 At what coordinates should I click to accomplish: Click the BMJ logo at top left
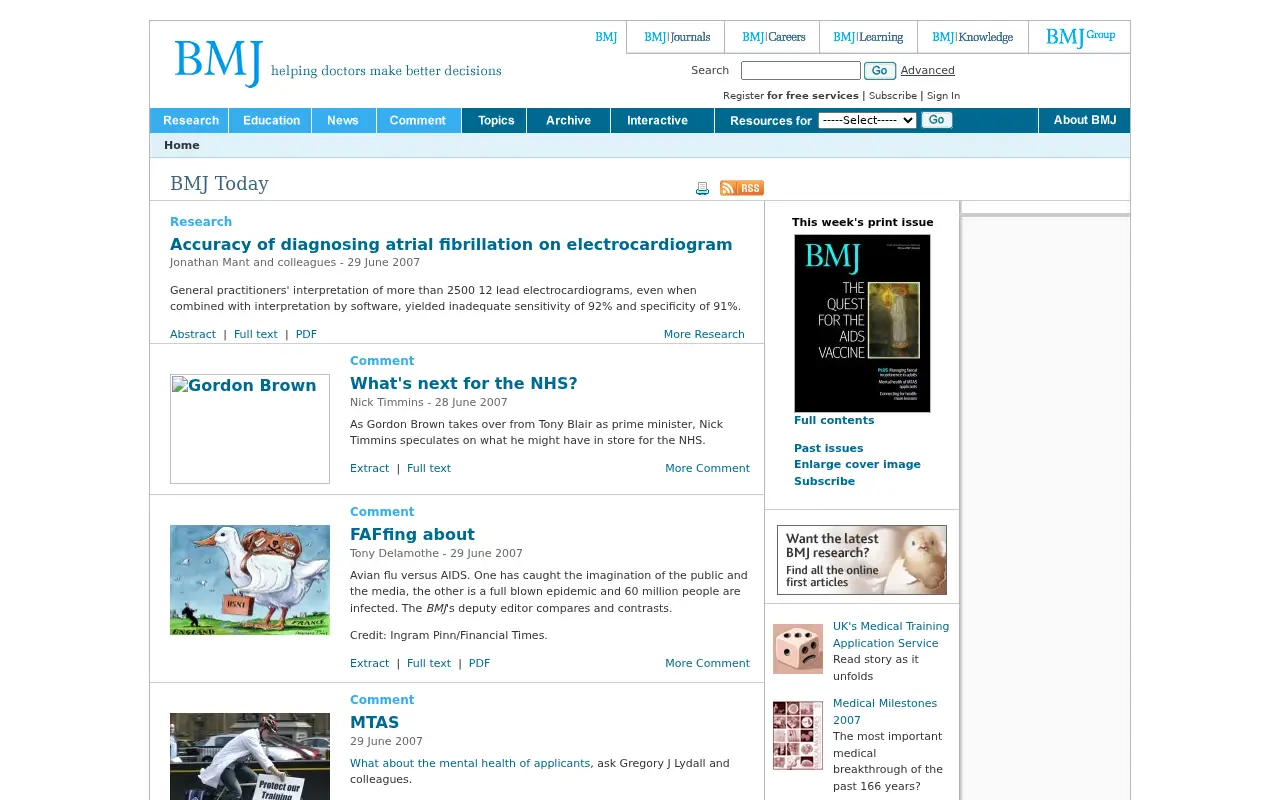pos(219,63)
